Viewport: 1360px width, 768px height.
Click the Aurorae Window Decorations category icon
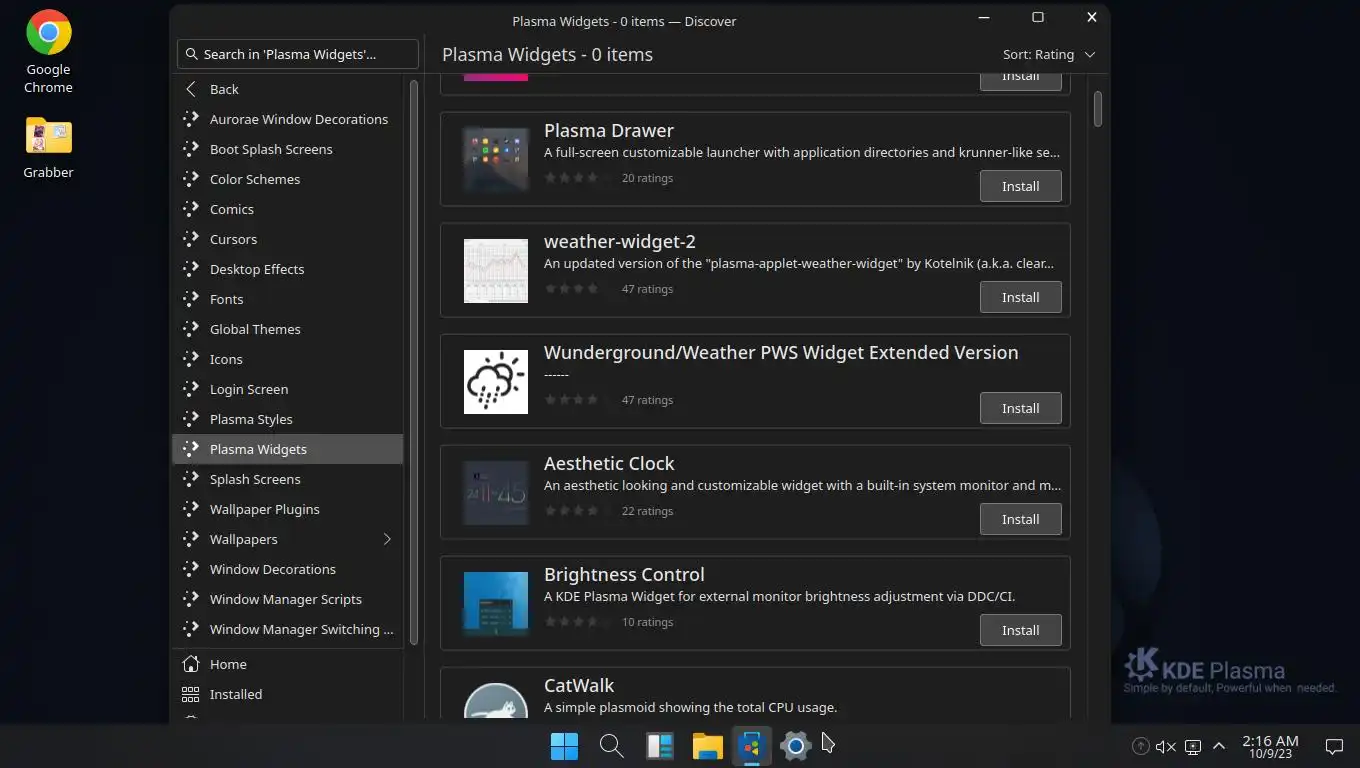pyautogui.click(x=191, y=119)
